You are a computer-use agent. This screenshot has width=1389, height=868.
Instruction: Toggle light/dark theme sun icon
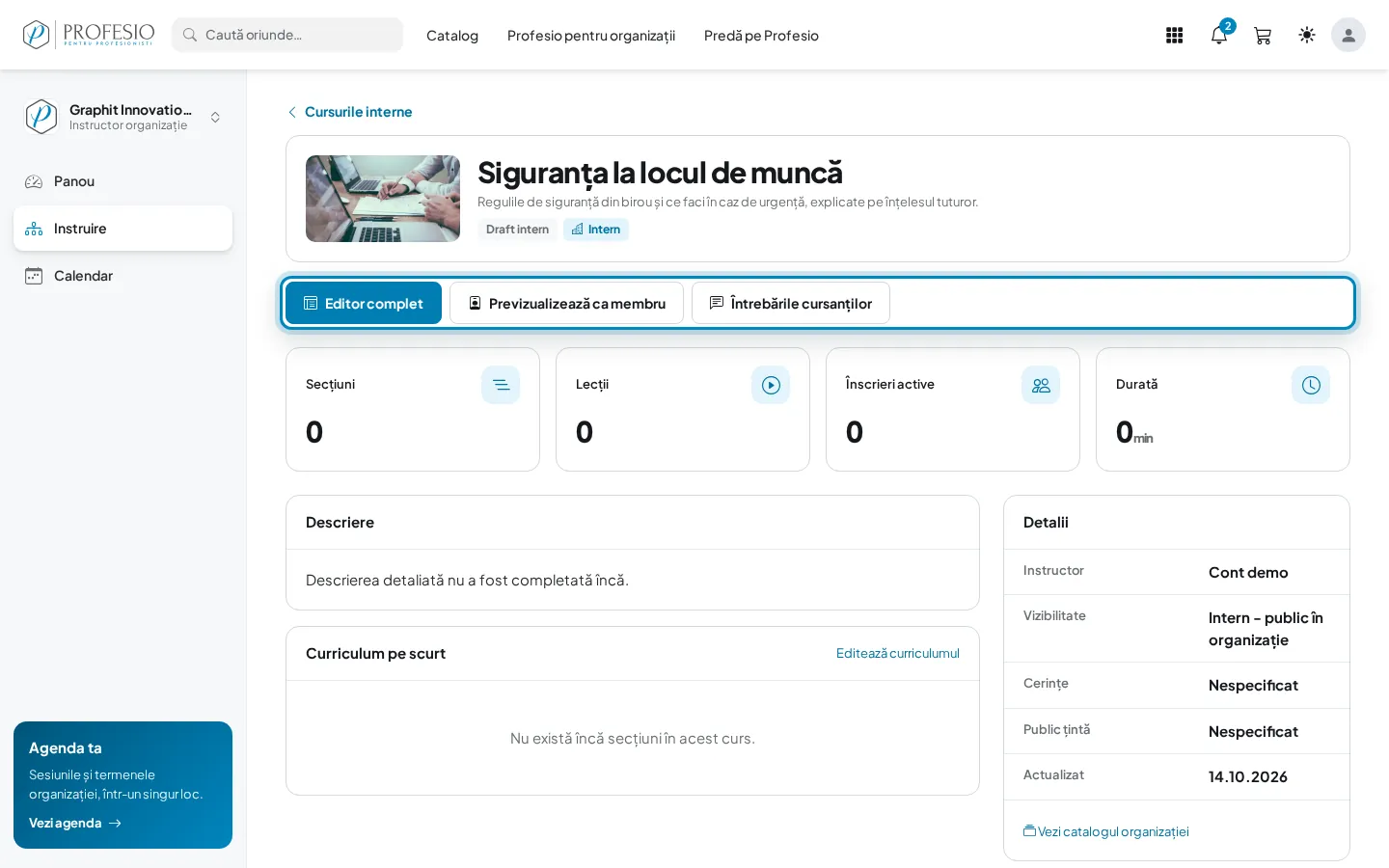(x=1307, y=35)
